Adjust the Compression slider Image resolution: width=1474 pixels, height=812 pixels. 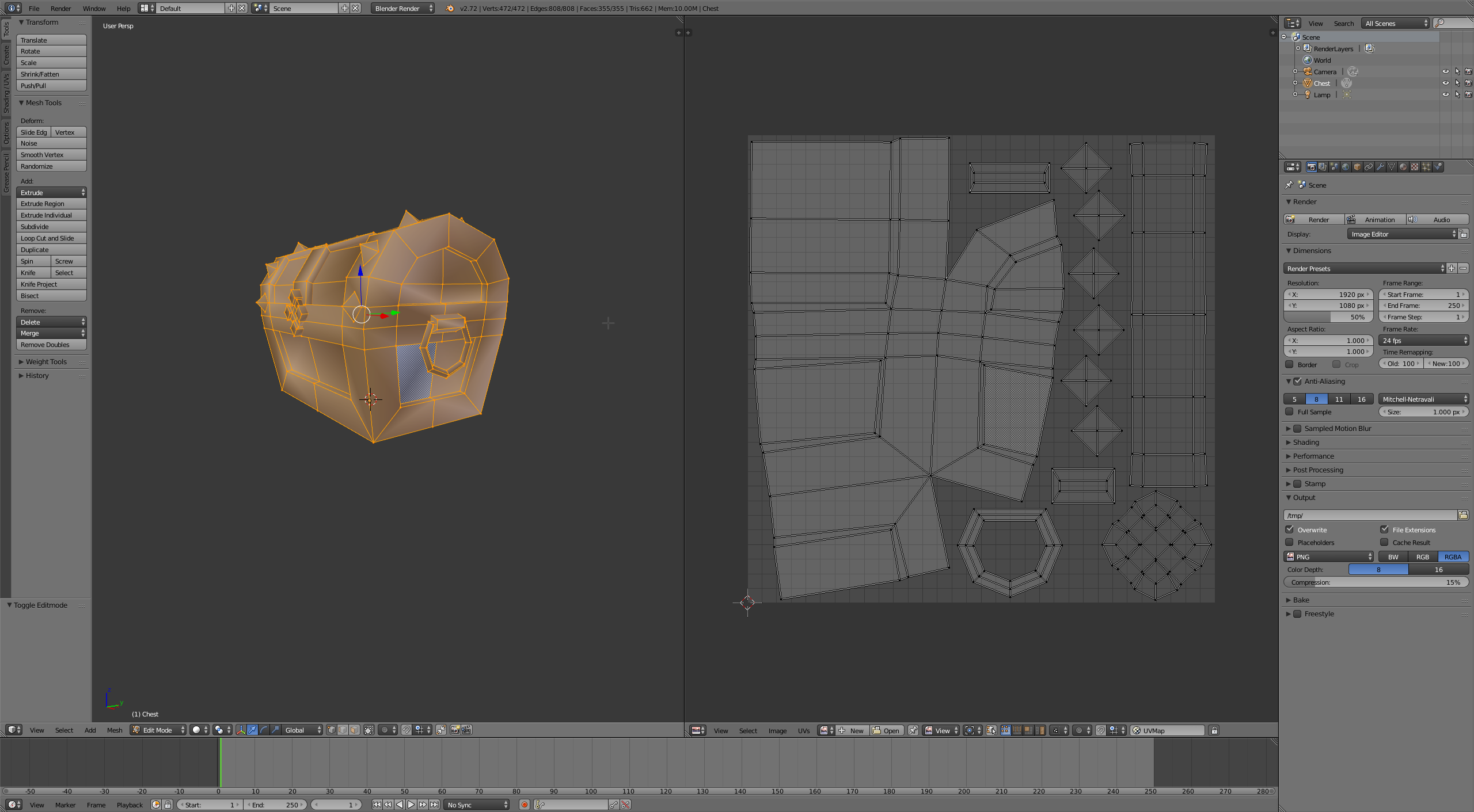1376,582
